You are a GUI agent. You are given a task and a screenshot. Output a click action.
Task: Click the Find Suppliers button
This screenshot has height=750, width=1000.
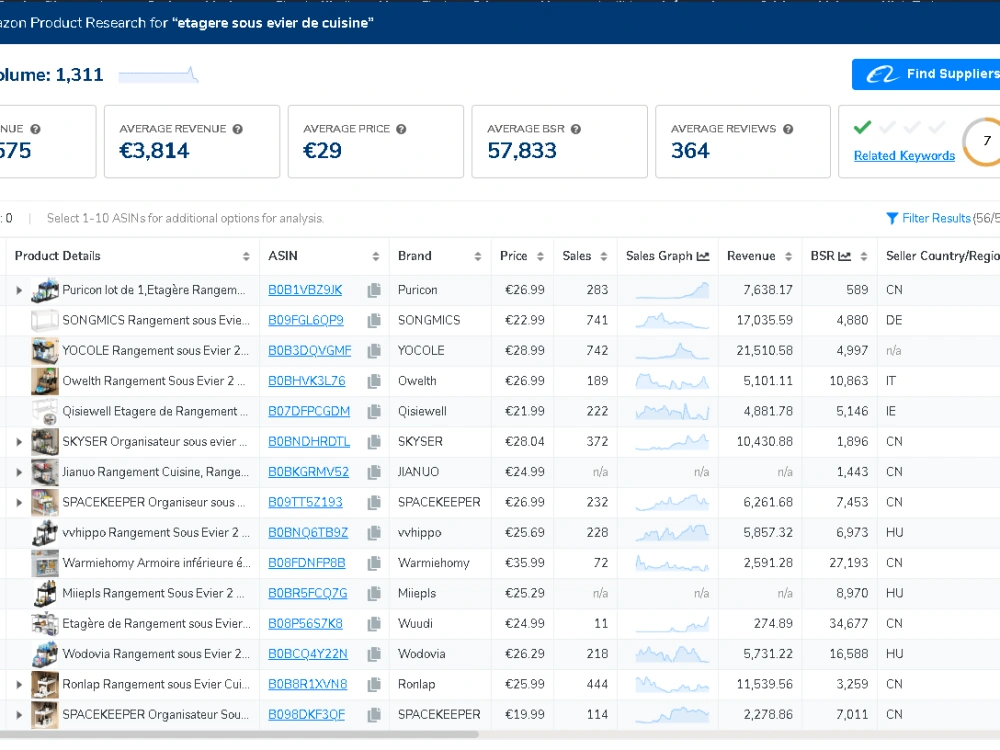[926, 75]
